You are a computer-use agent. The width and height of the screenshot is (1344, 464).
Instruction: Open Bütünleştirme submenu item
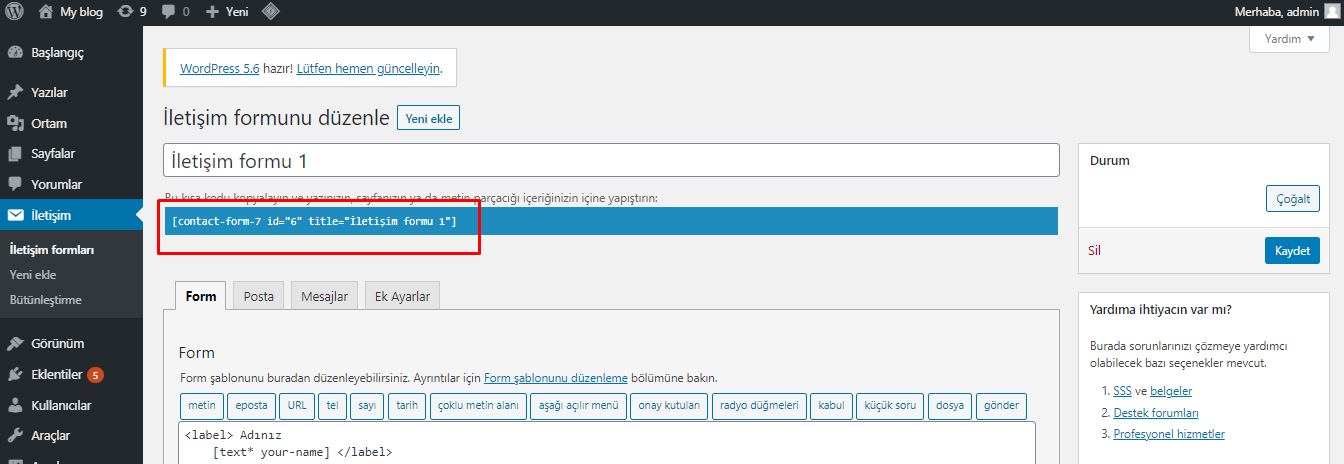pos(45,300)
